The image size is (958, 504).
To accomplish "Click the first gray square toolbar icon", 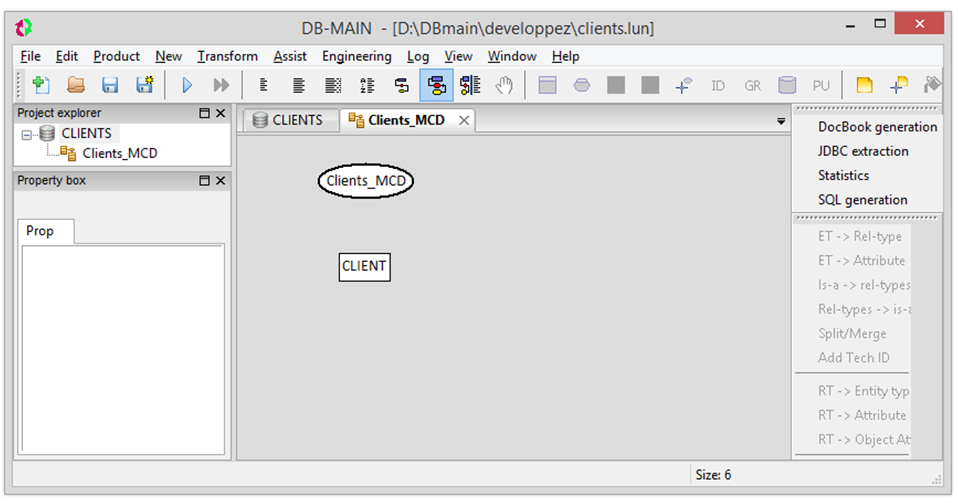I will click(x=616, y=85).
